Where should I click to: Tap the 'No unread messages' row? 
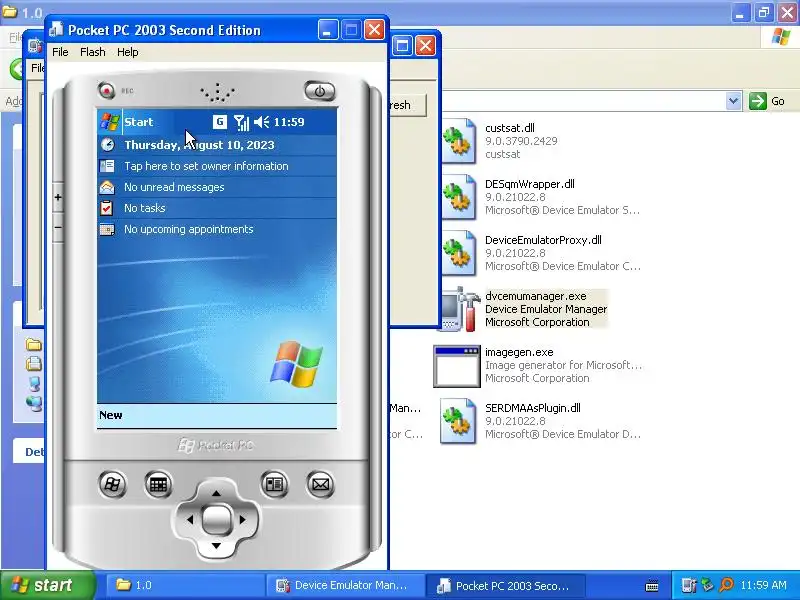point(217,187)
